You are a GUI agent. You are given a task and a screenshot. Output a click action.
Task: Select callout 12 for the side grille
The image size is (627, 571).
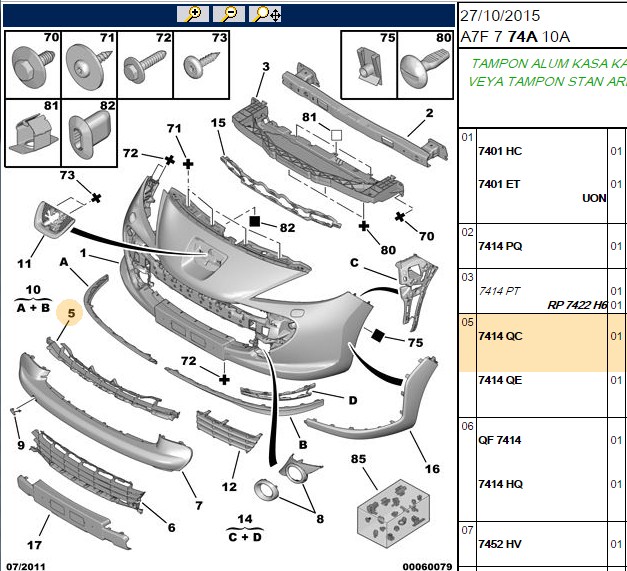tap(229, 487)
